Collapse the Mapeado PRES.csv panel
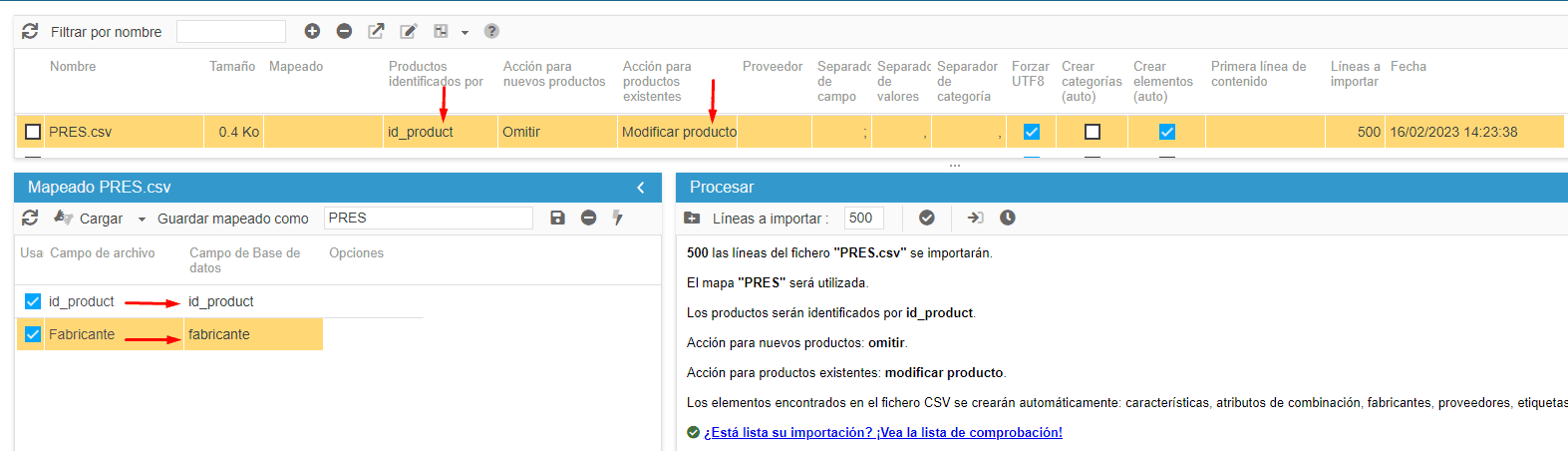 (641, 188)
